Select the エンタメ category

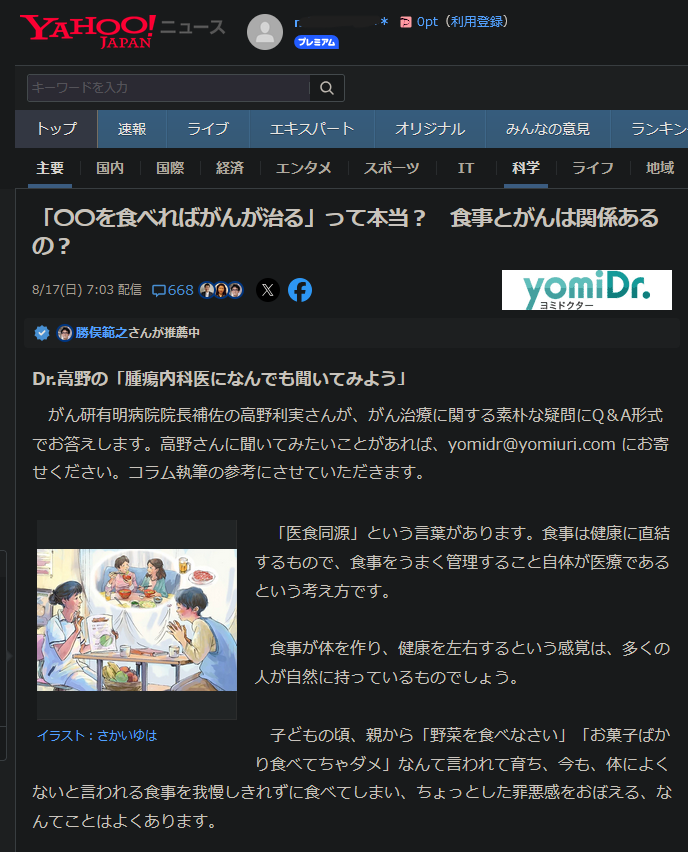coord(303,168)
